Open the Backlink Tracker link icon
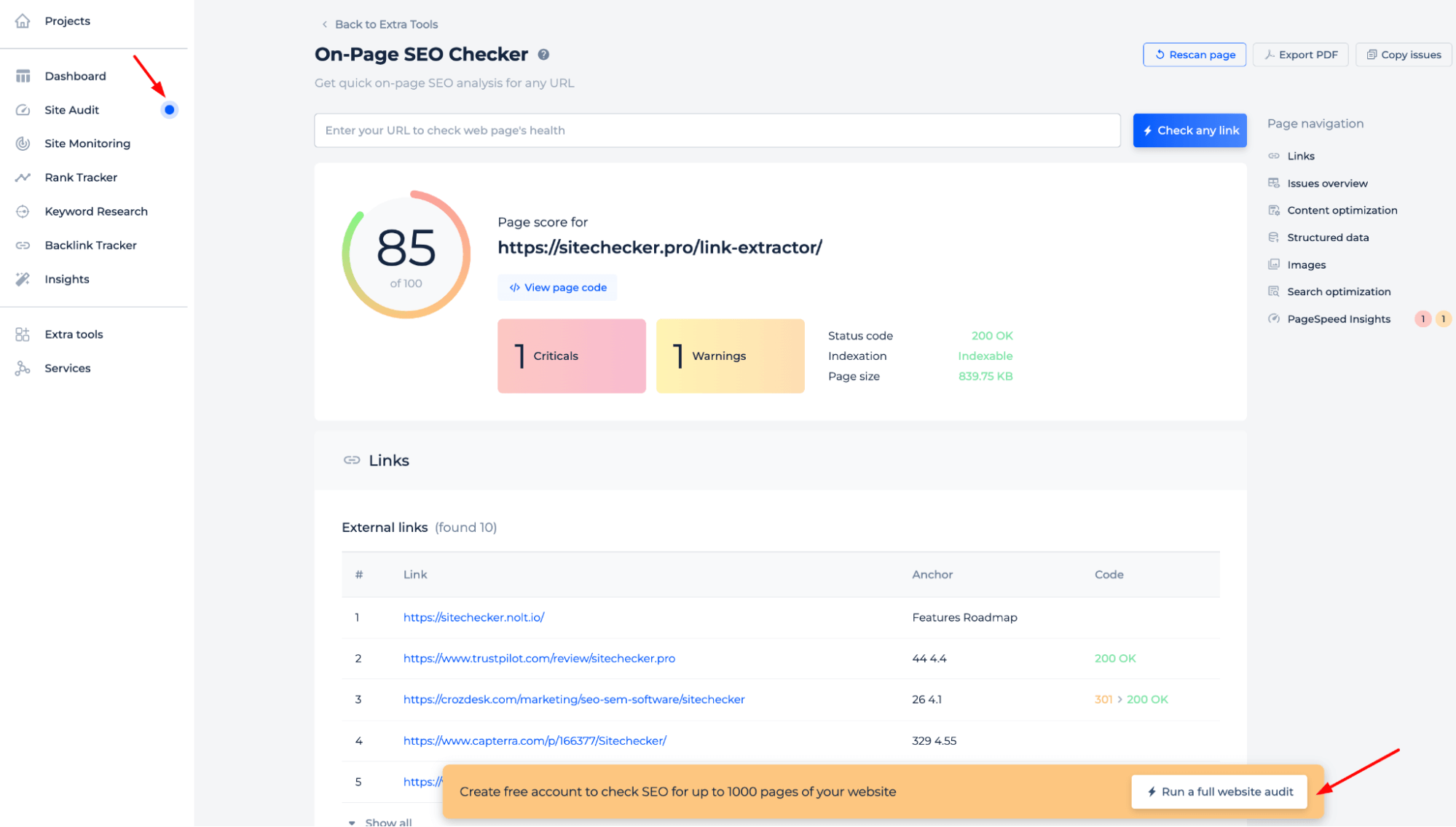Screen dimensions: 1456x827 click(x=23, y=246)
